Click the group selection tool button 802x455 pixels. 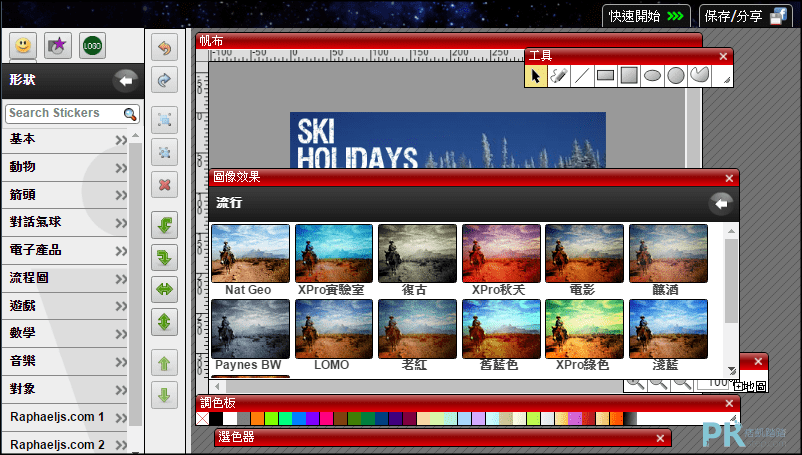164,120
